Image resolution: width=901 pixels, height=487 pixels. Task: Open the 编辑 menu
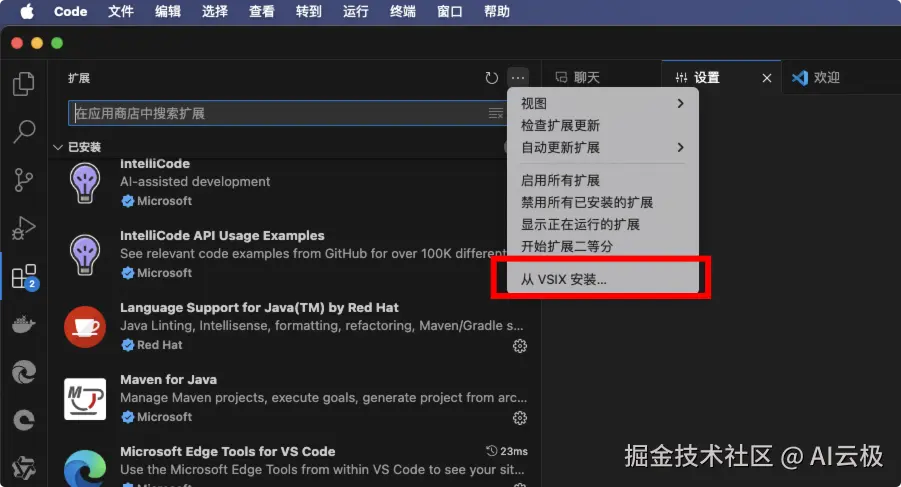[168, 11]
